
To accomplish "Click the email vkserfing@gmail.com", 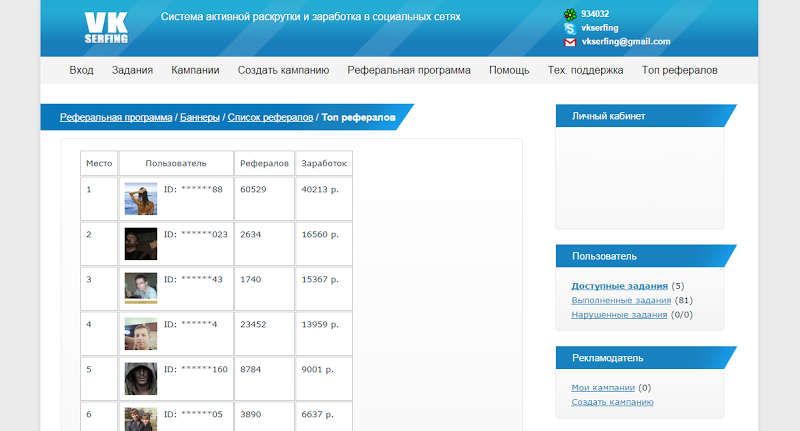I will pos(626,41).
